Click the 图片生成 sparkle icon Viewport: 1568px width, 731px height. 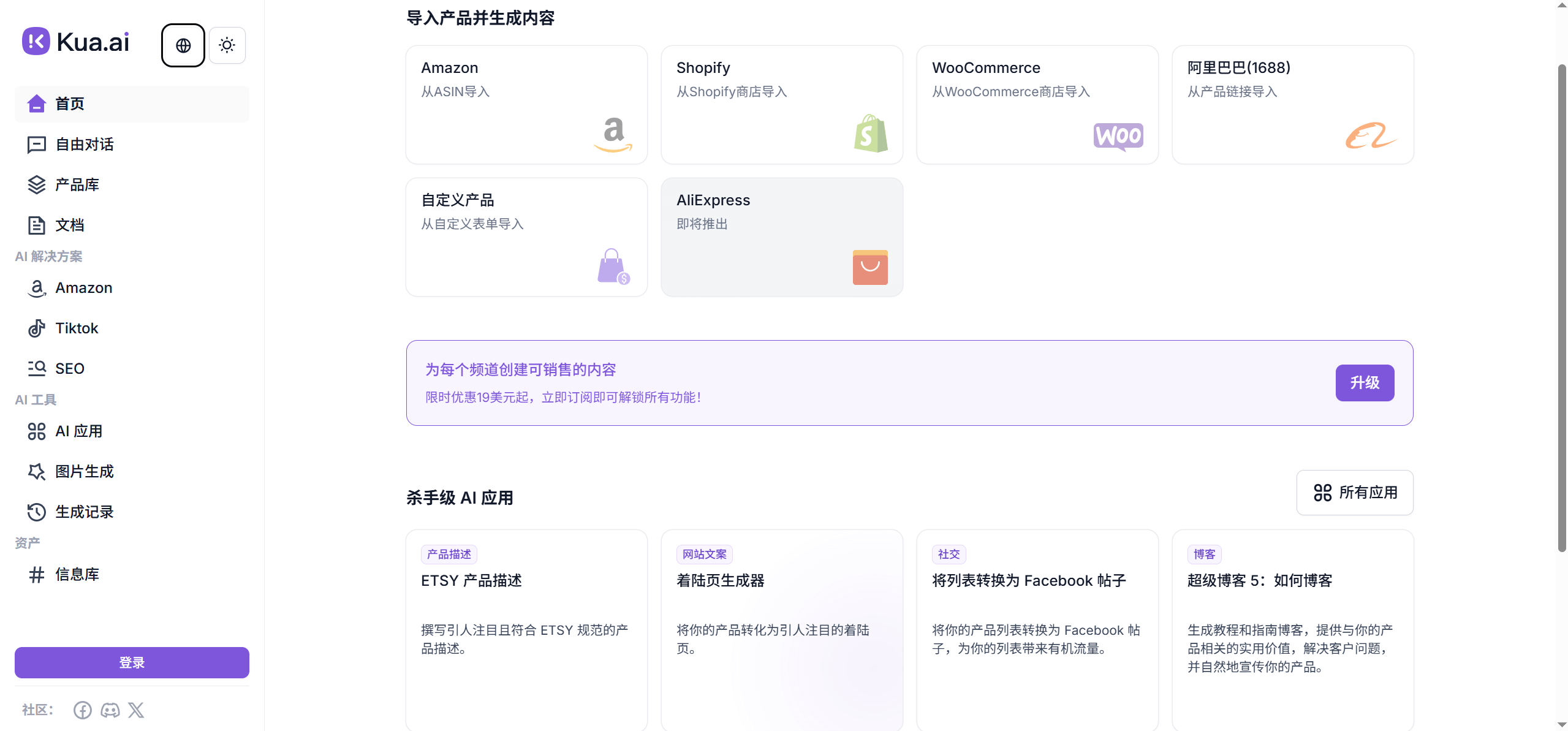(x=37, y=471)
